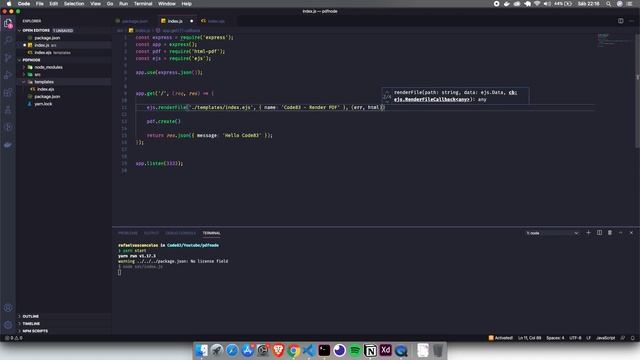Open package.json in Open Editors list

[47, 38]
